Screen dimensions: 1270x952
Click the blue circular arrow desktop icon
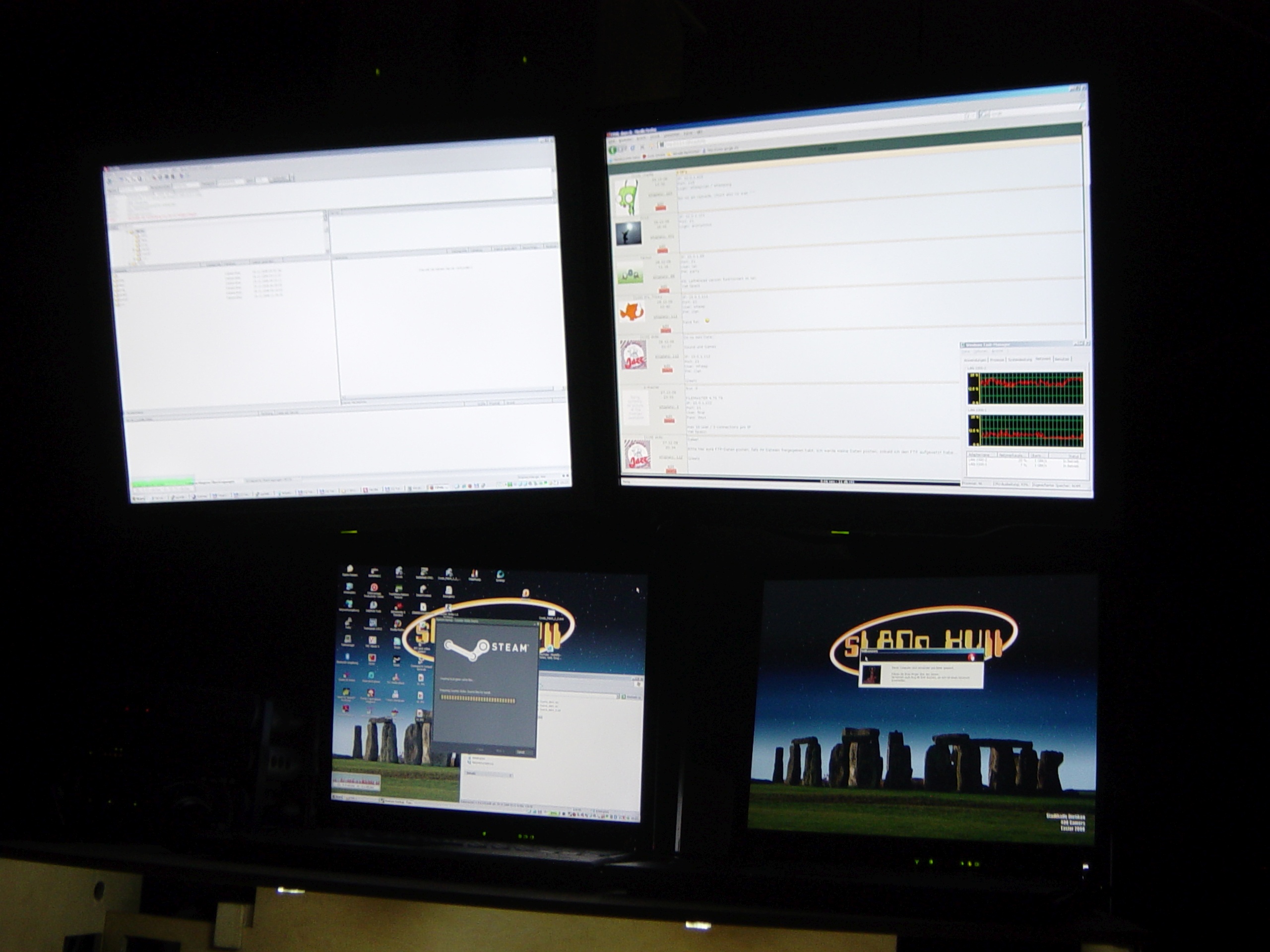[x=500, y=575]
